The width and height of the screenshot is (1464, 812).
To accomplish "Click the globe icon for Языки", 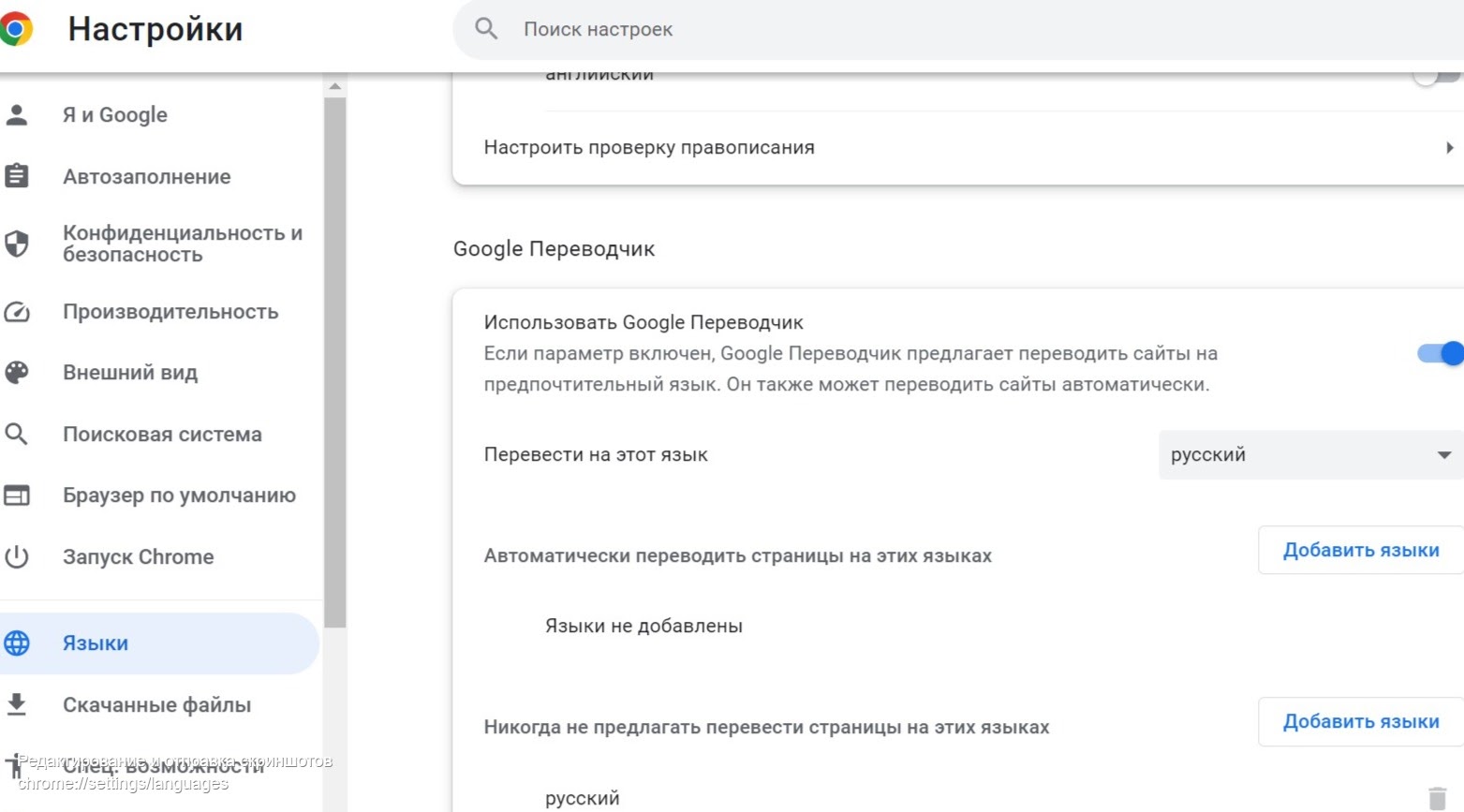I will tap(17, 643).
